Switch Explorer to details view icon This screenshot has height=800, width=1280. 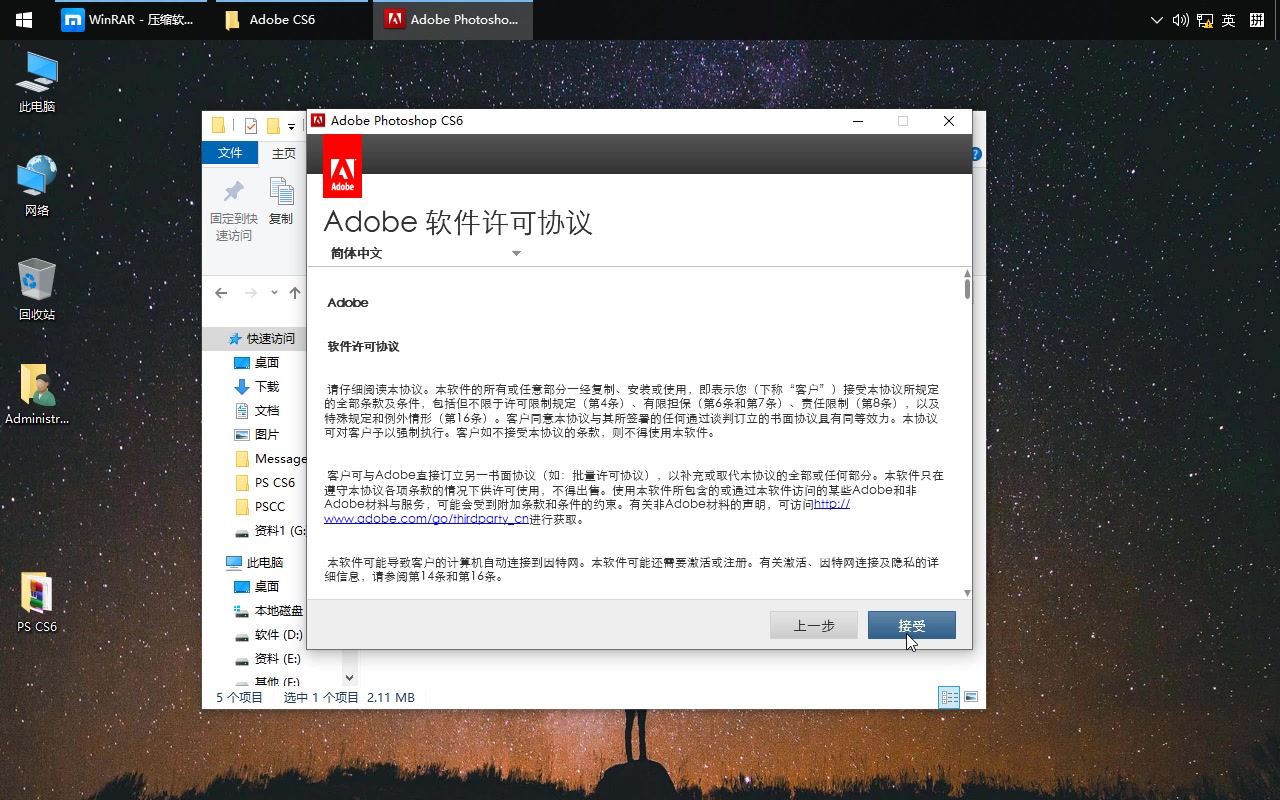click(x=949, y=697)
